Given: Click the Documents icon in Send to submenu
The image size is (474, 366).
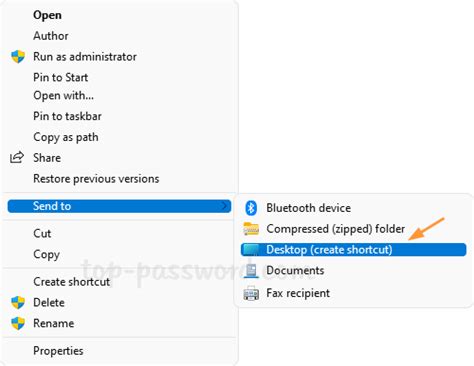Looking at the screenshot, I should point(251,271).
